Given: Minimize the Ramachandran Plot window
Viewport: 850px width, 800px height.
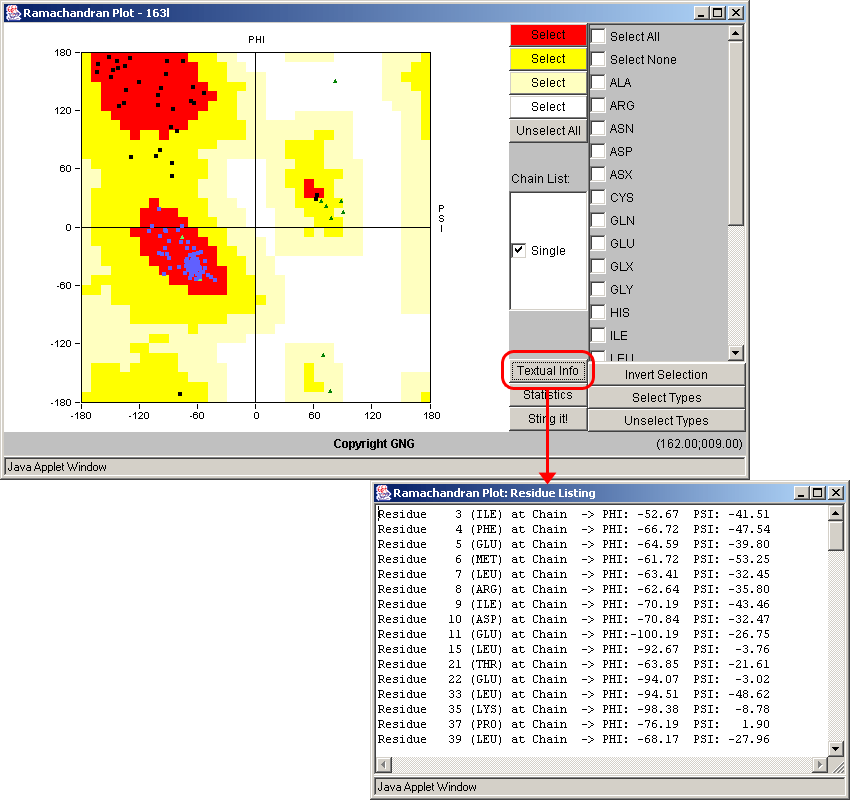Looking at the screenshot, I should click(x=701, y=13).
